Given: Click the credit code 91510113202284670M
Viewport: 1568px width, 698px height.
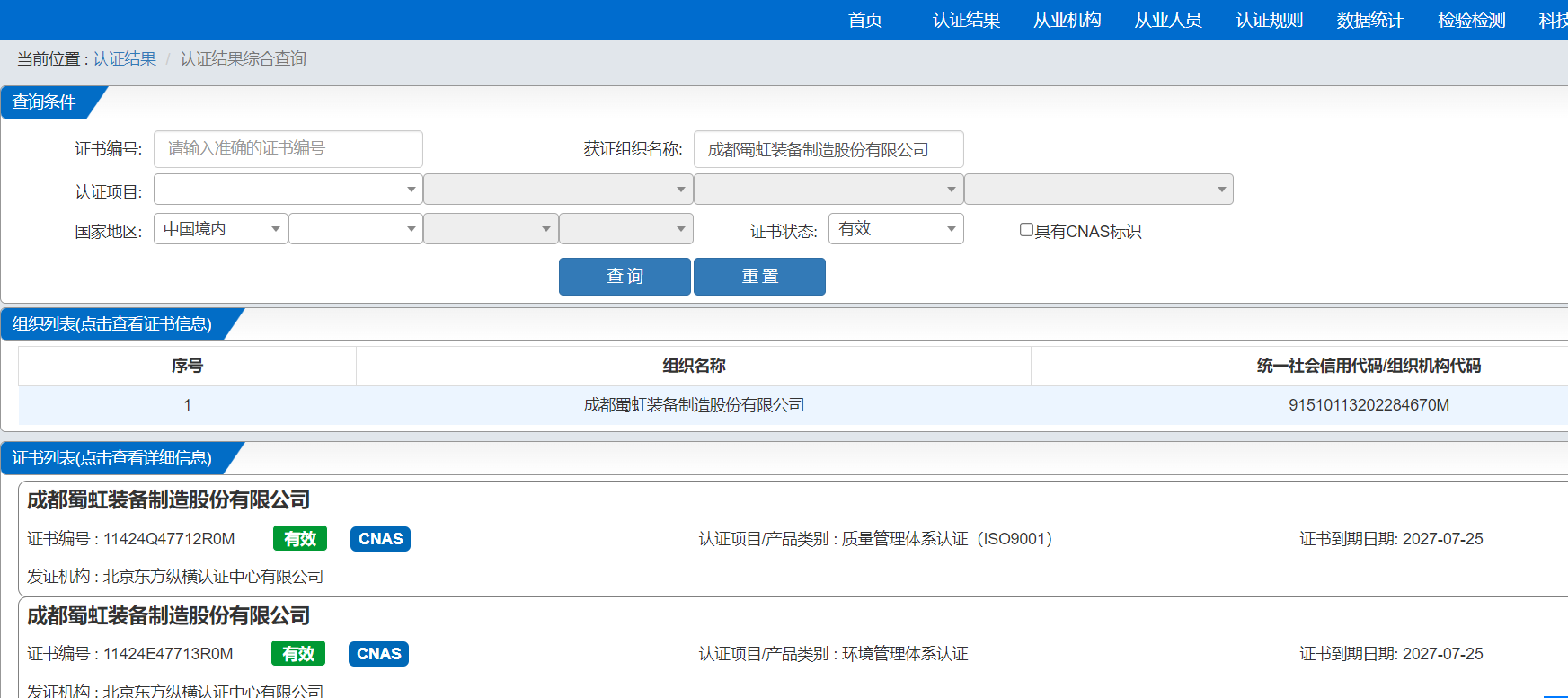Looking at the screenshot, I should (1369, 405).
